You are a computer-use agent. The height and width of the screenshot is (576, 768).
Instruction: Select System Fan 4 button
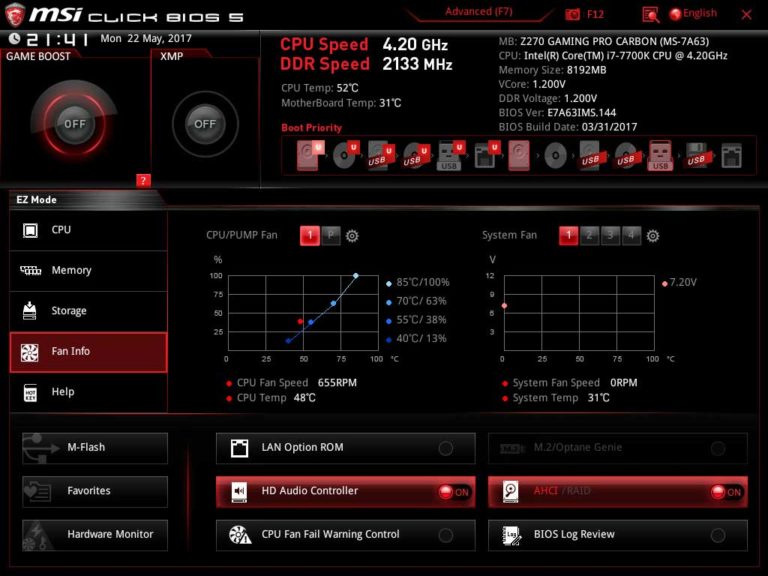[x=631, y=236]
